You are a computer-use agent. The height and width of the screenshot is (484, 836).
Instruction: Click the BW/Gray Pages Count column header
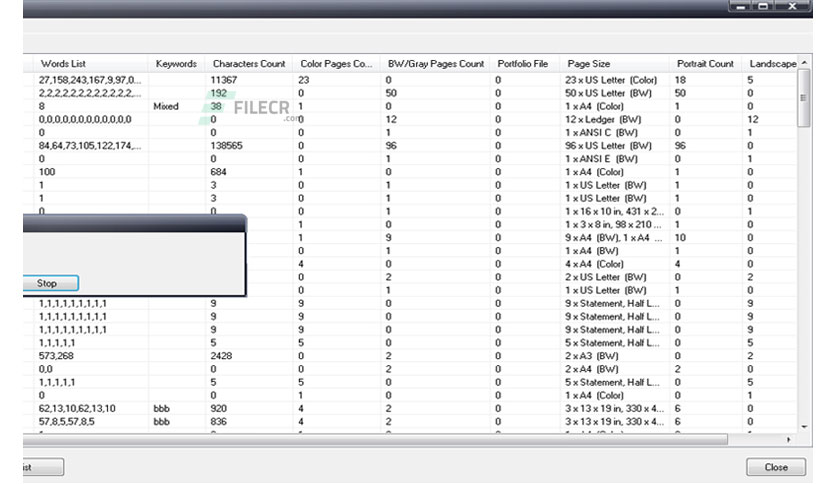(x=436, y=63)
